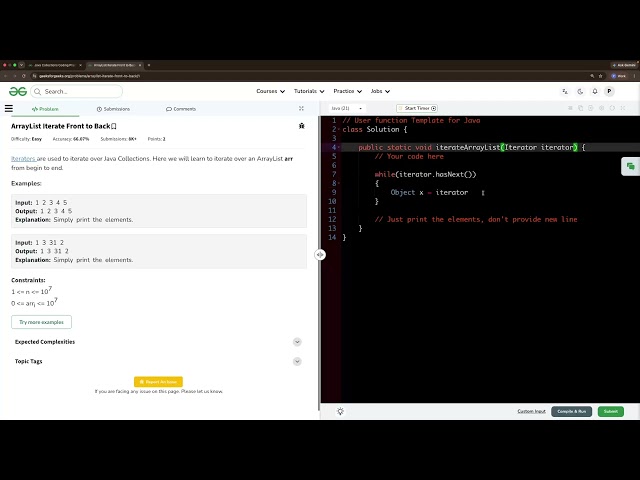Image resolution: width=640 pixels, height=480 pixels.
Task: Open the GeeksforGeeks home logo
Action: (18, 91)
